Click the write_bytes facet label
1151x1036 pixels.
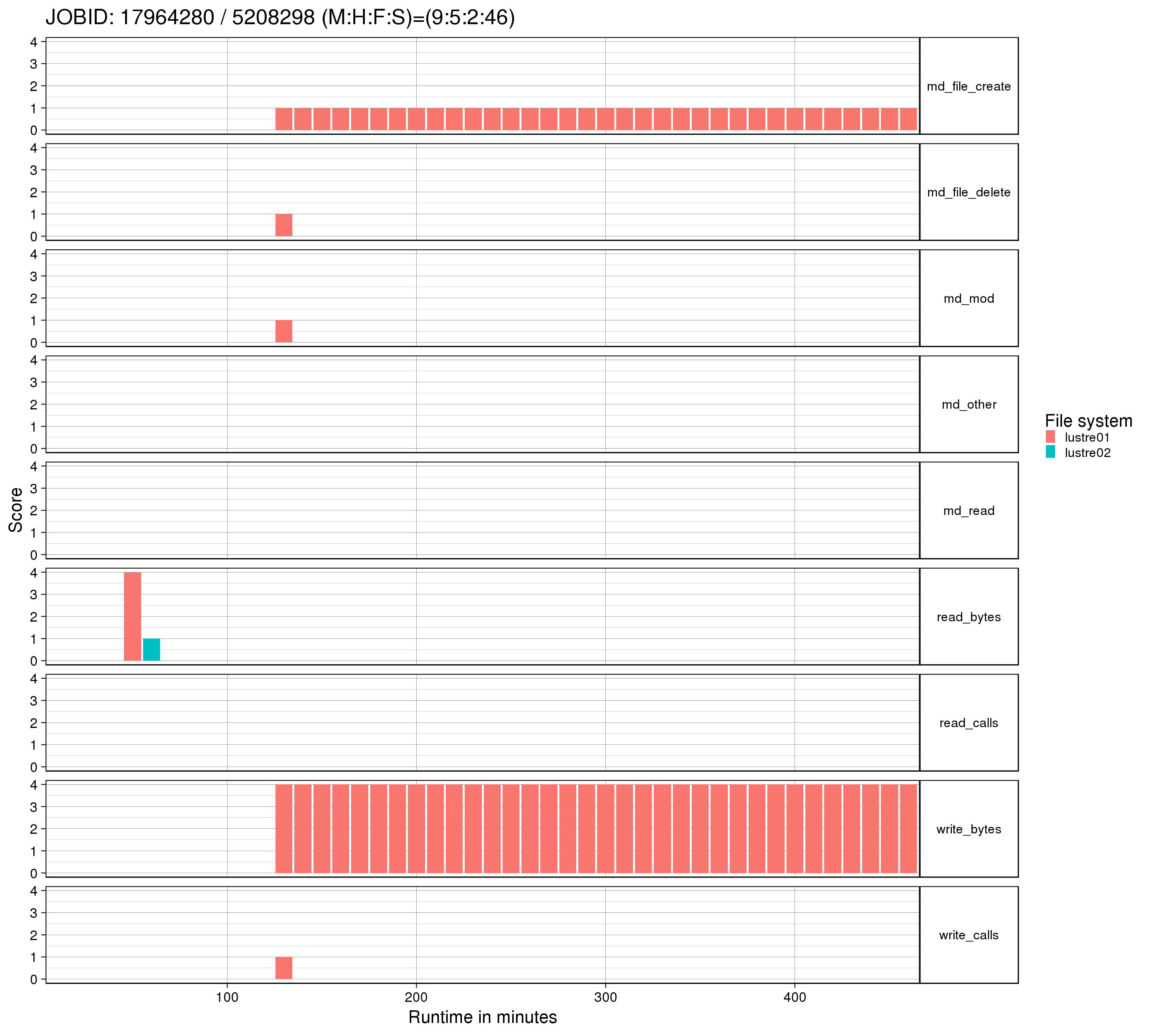(968, 829)
